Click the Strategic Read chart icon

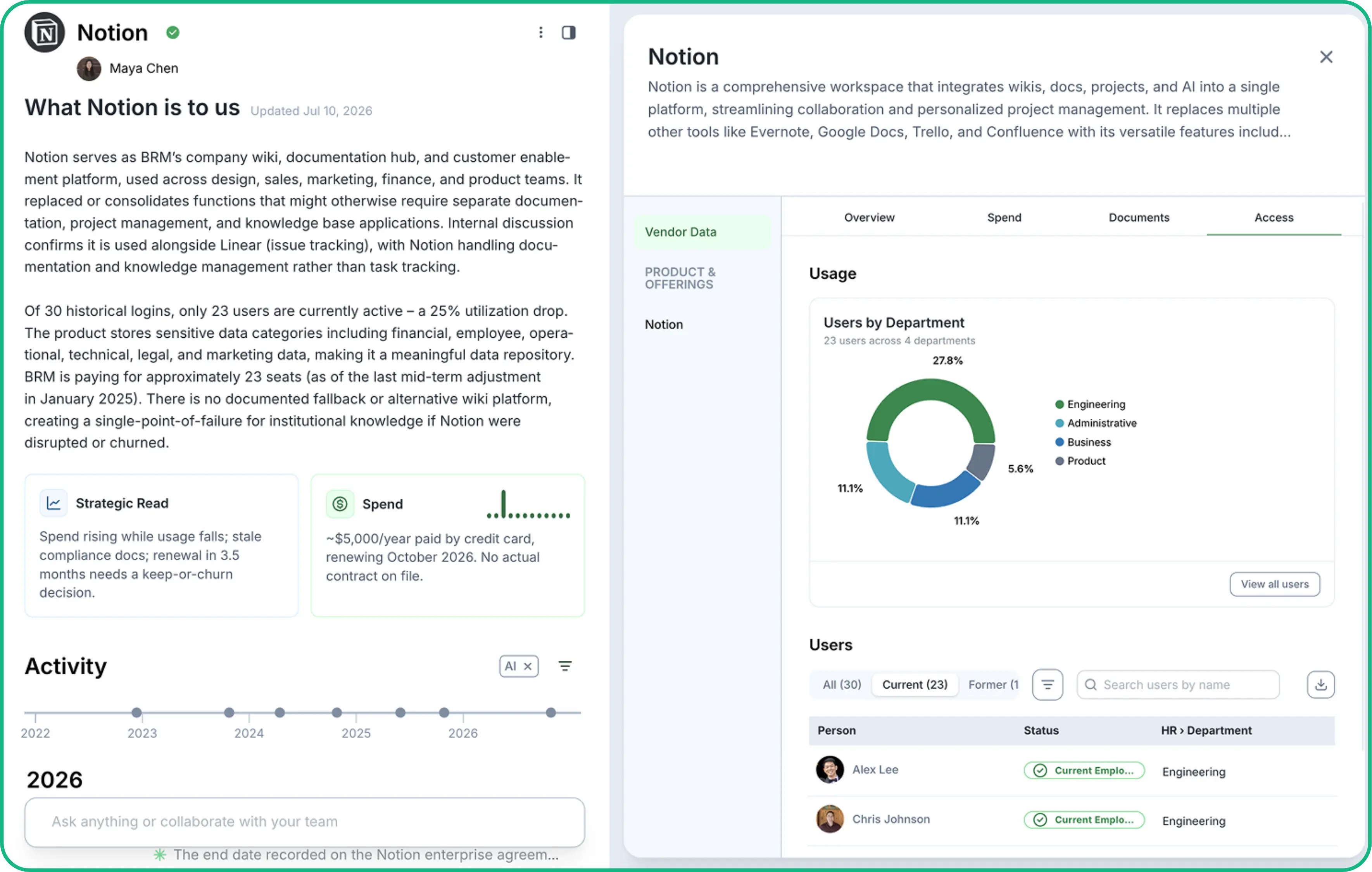tap(53, 503)
